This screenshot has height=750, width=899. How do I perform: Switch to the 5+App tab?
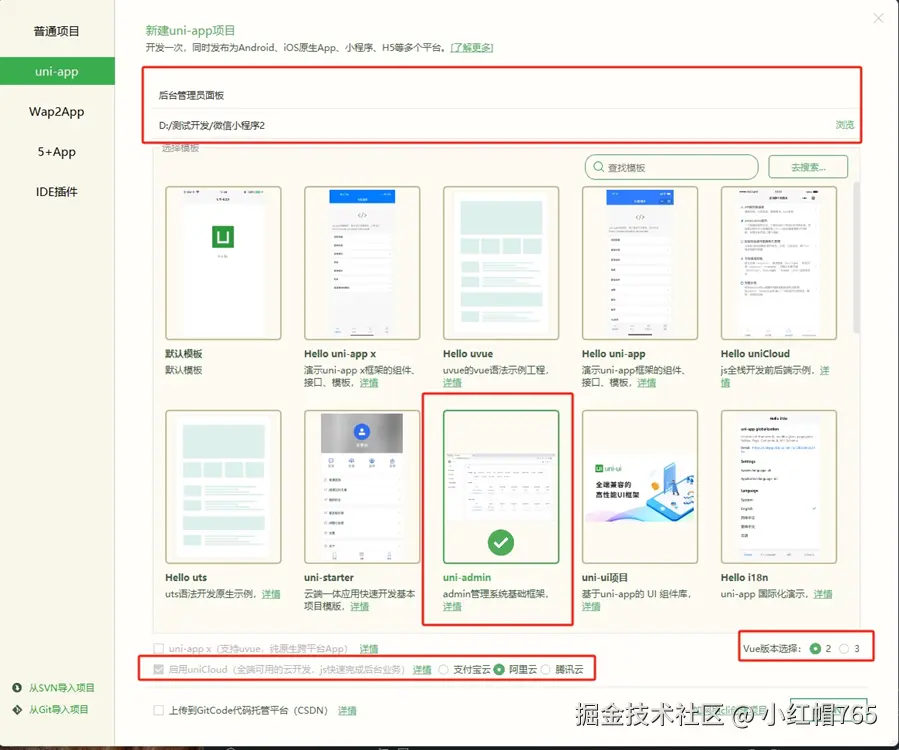57,151
